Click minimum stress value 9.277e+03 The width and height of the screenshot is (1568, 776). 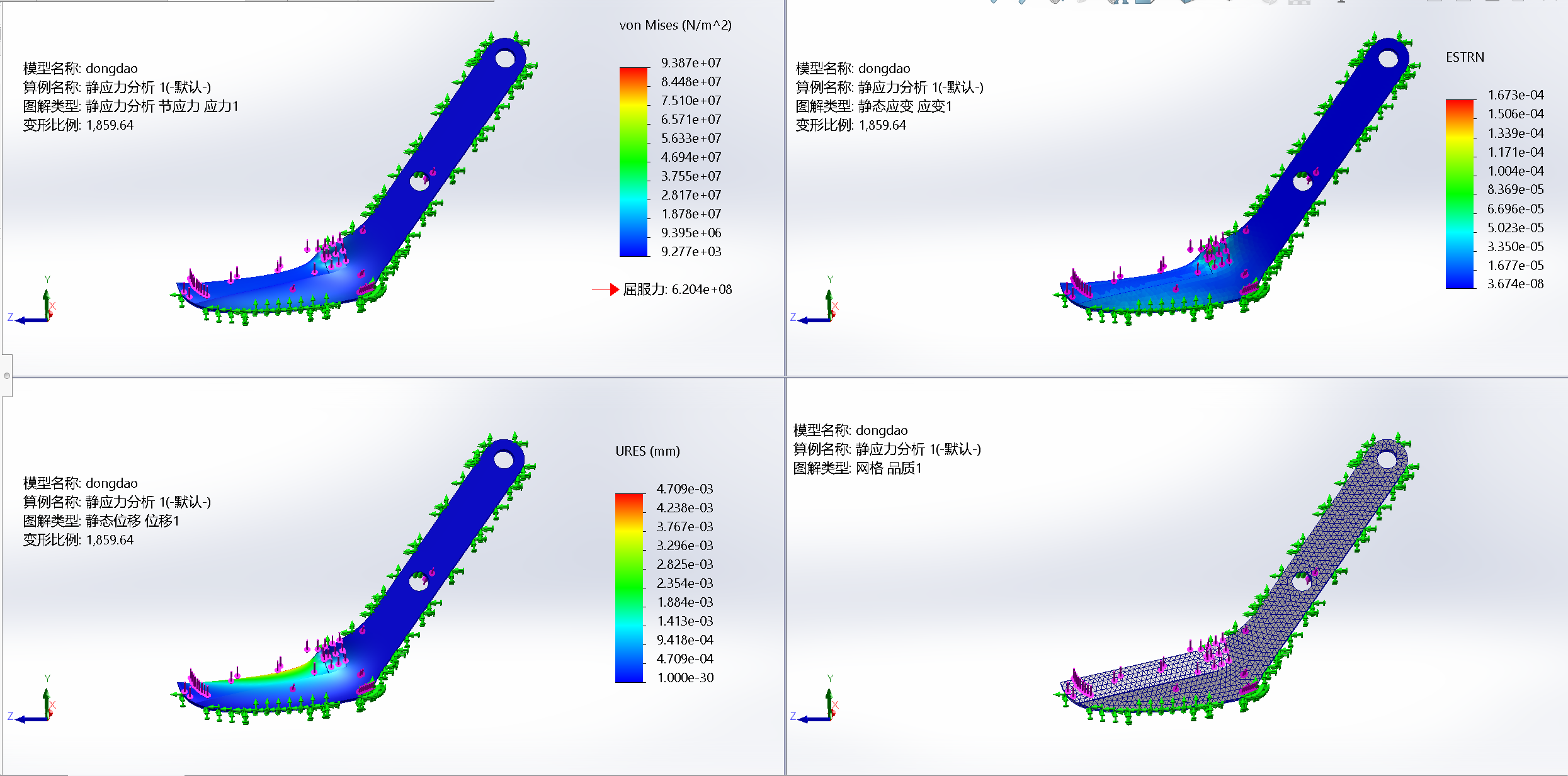pos(691,252)
